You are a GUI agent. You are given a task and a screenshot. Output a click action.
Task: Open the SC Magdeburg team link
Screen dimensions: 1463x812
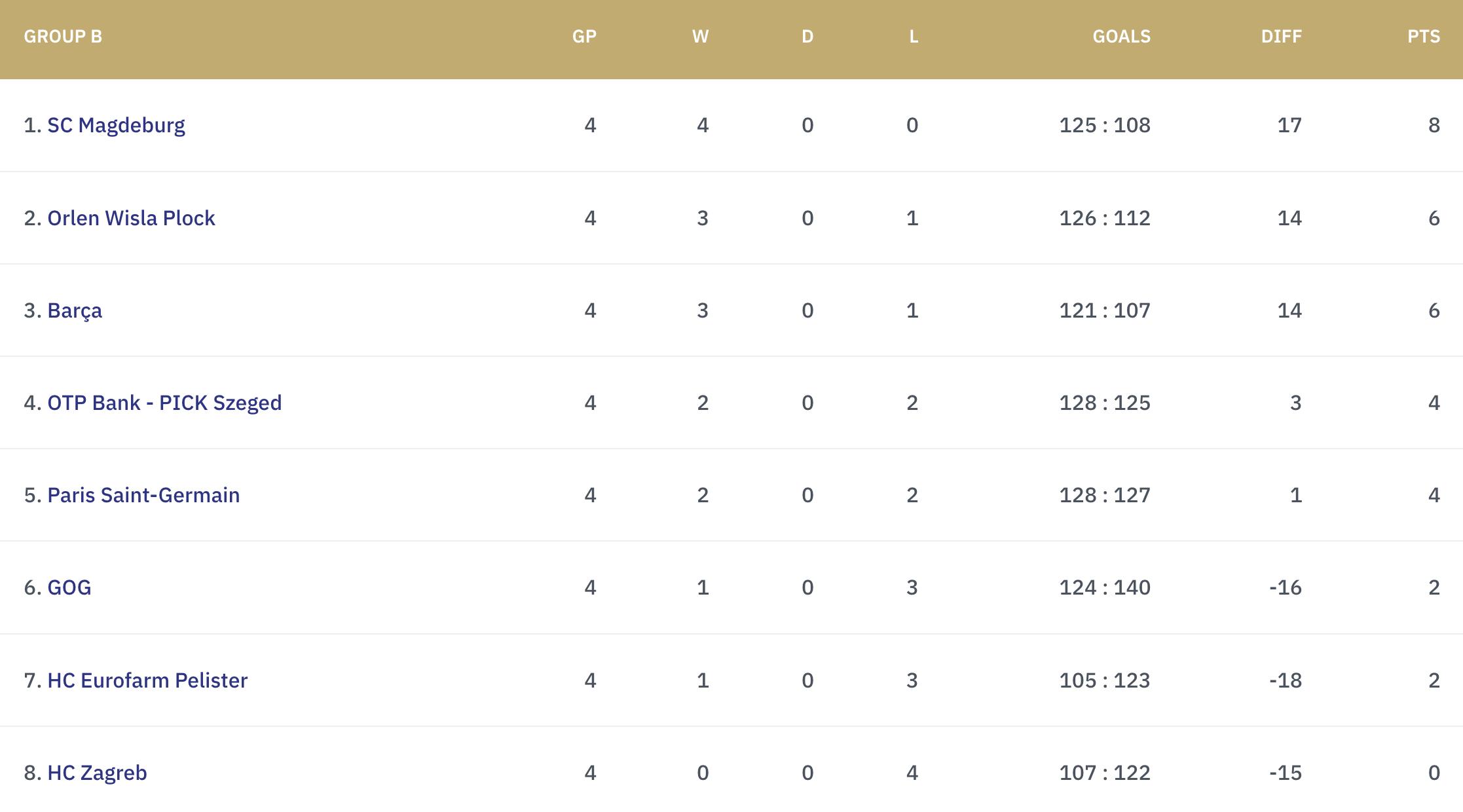(116, 125)
